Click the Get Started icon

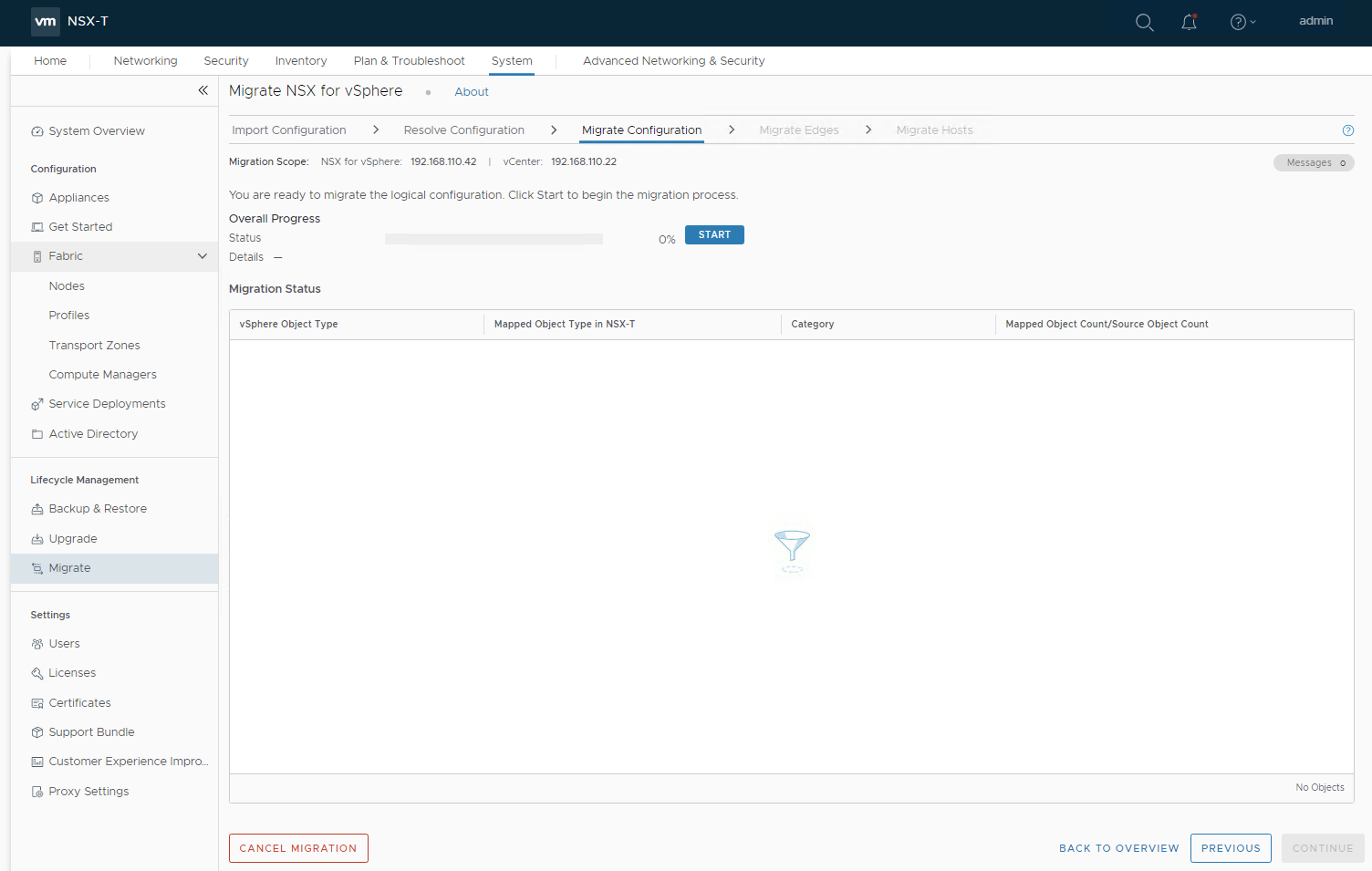(x=37, y=227)
